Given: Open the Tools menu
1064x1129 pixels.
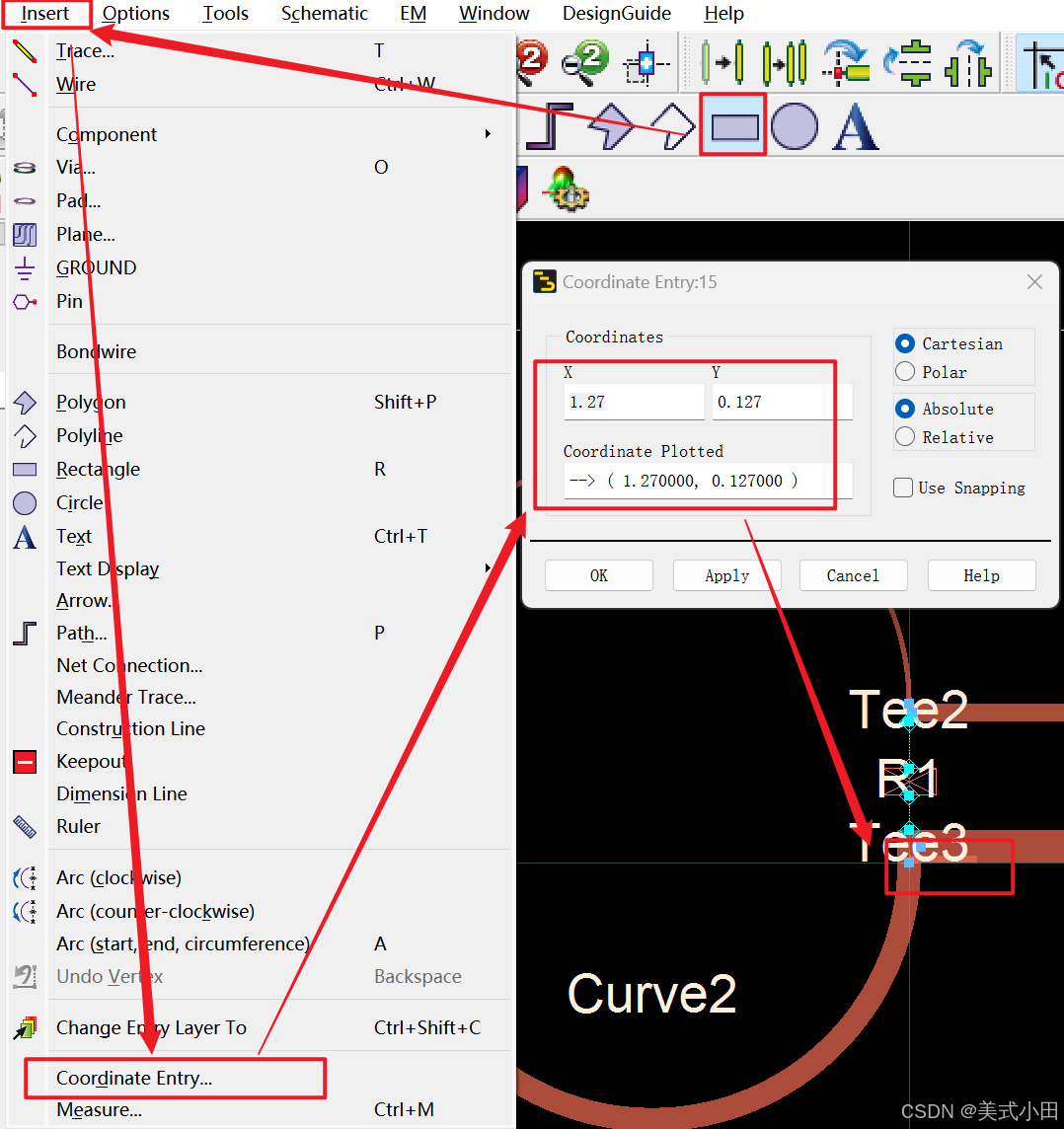Looking at the screenshot, I should point(225,14).
